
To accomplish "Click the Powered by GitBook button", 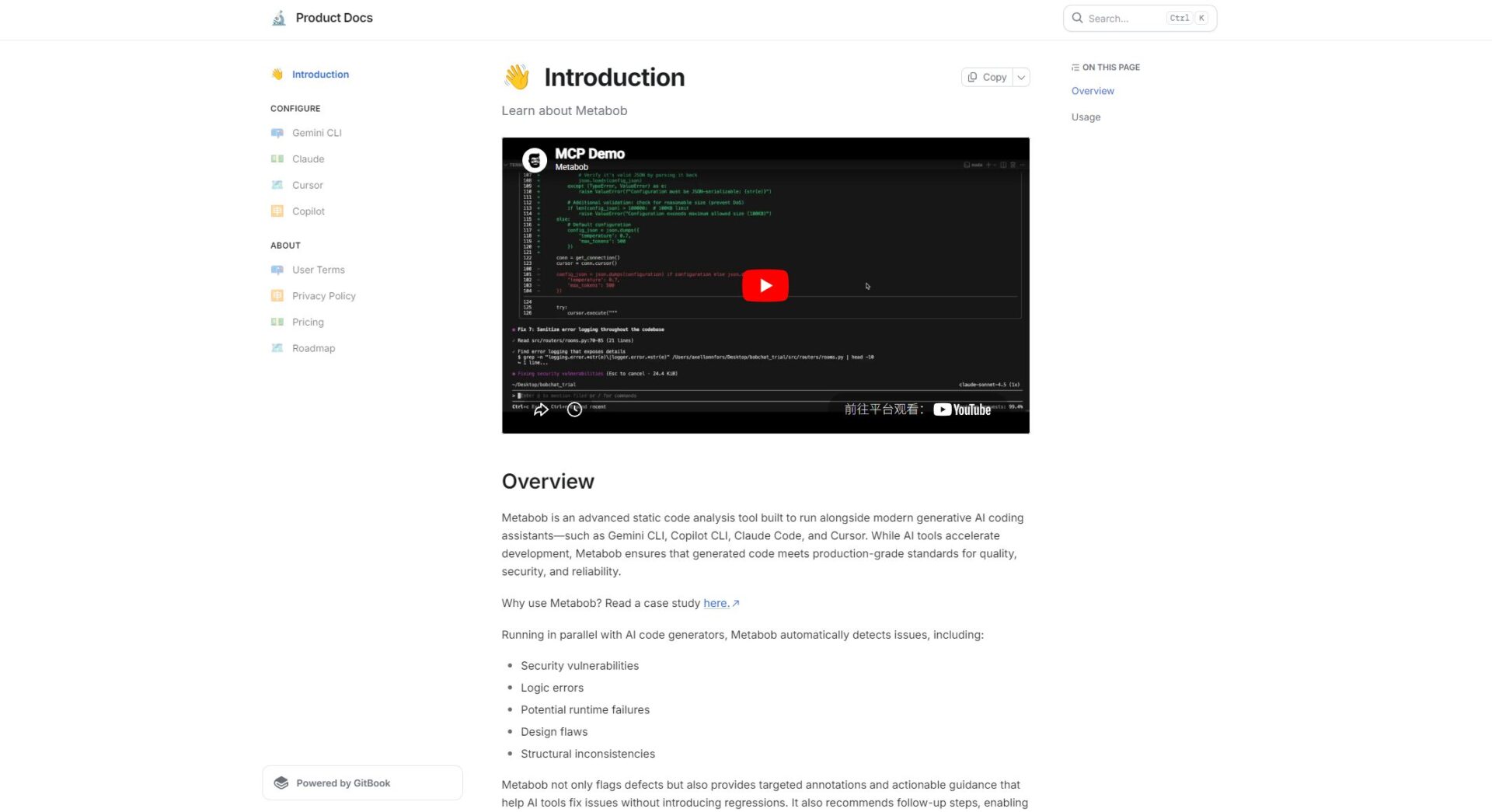I will (362, 782).
